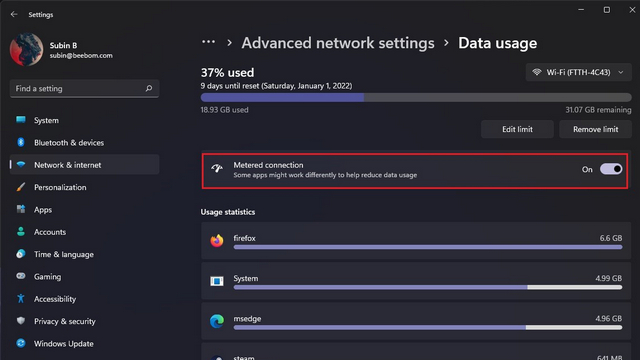Image resolution: width=640 pixels, height=360 pixels.
Task: Click the msedge app icon
Action: click(217, 321)
